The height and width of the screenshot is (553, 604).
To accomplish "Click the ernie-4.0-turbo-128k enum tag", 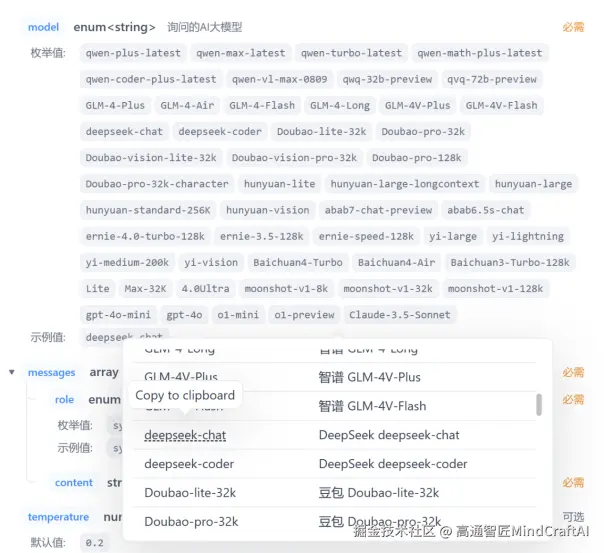I will [x=145, y=236].
